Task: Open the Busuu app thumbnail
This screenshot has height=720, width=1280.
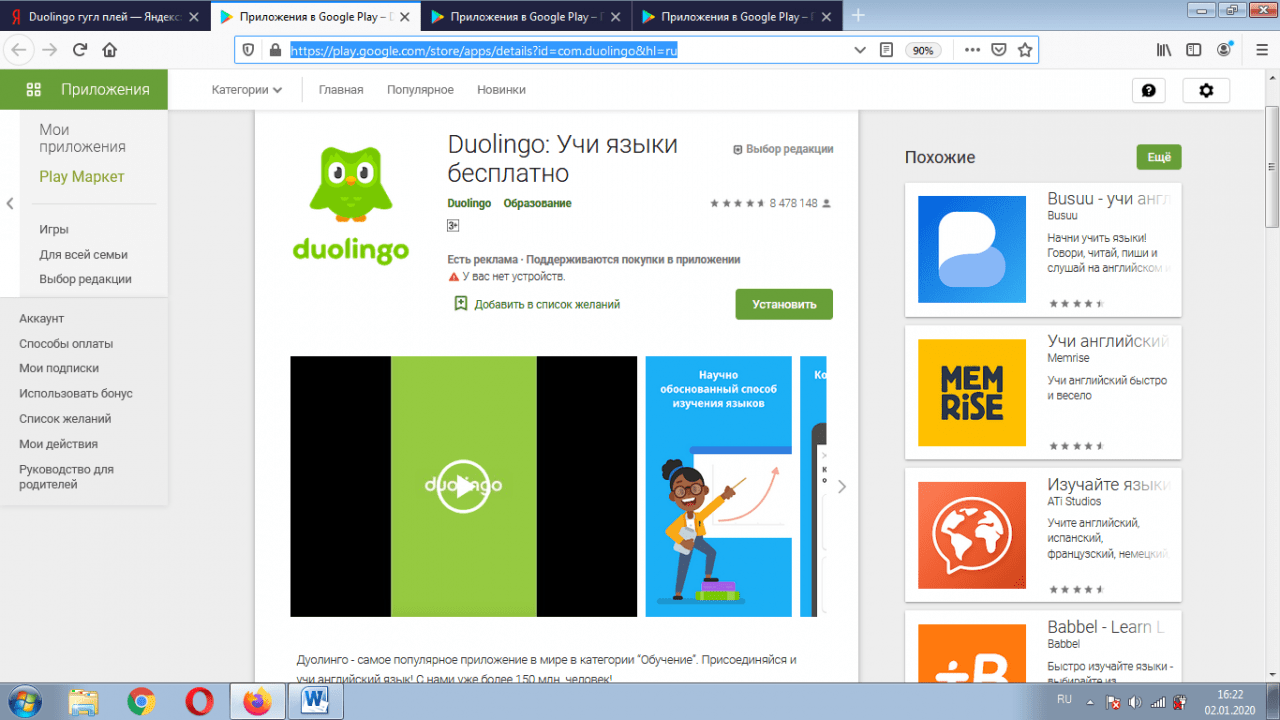Action: click(971, 249)
